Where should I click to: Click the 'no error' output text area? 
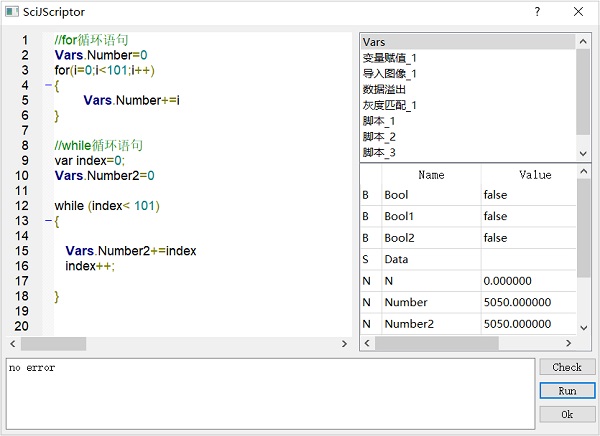tap(270, 394)
